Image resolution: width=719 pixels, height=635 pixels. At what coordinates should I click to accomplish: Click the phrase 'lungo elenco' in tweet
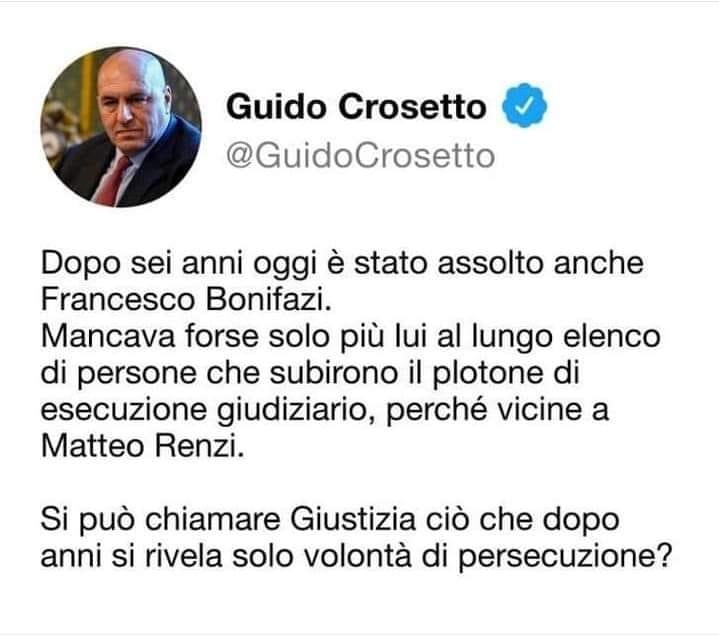(x=566, y=338)
